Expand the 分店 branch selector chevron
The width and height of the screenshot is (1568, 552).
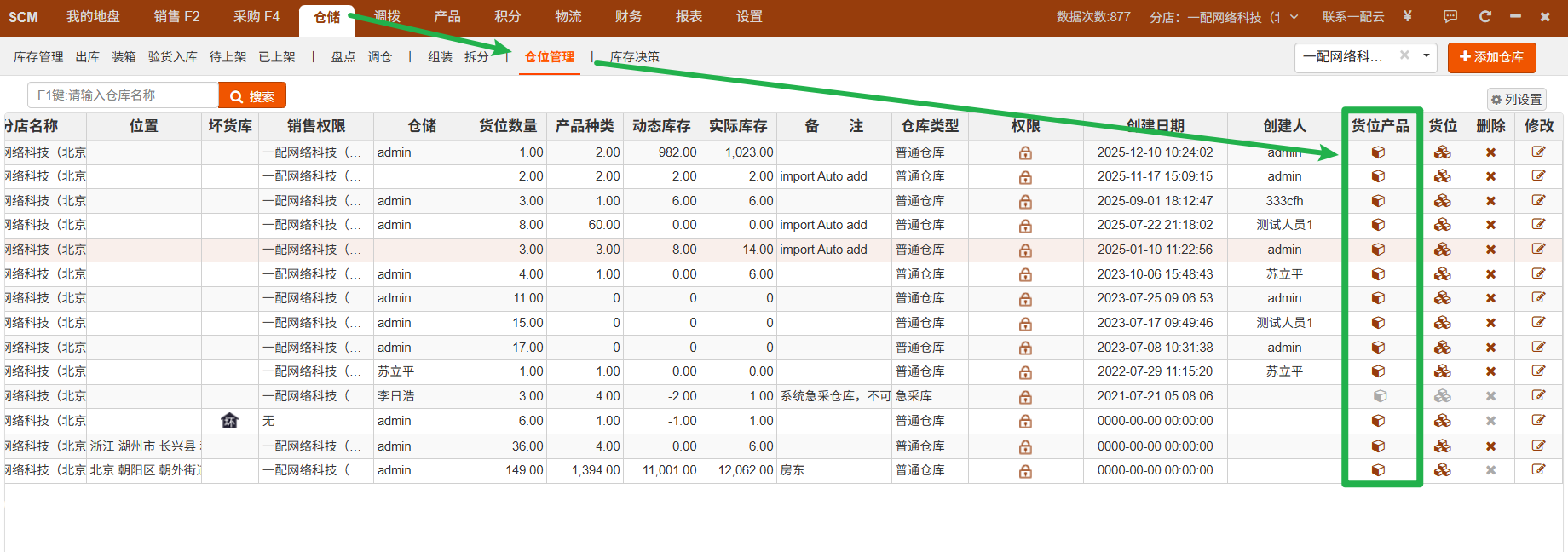[x=1294, y=17]
